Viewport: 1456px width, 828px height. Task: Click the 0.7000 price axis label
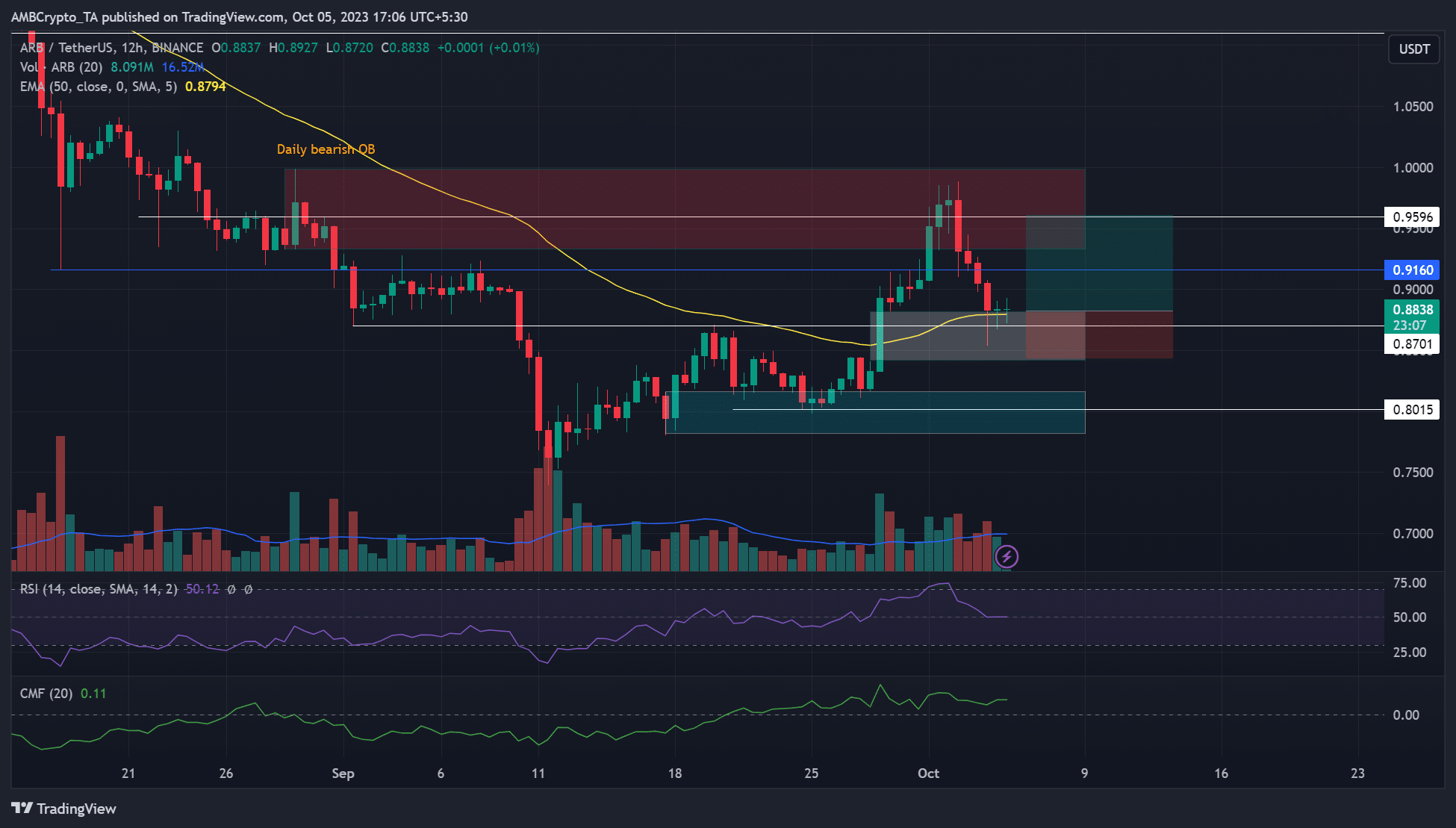[x=1413, y=534]
